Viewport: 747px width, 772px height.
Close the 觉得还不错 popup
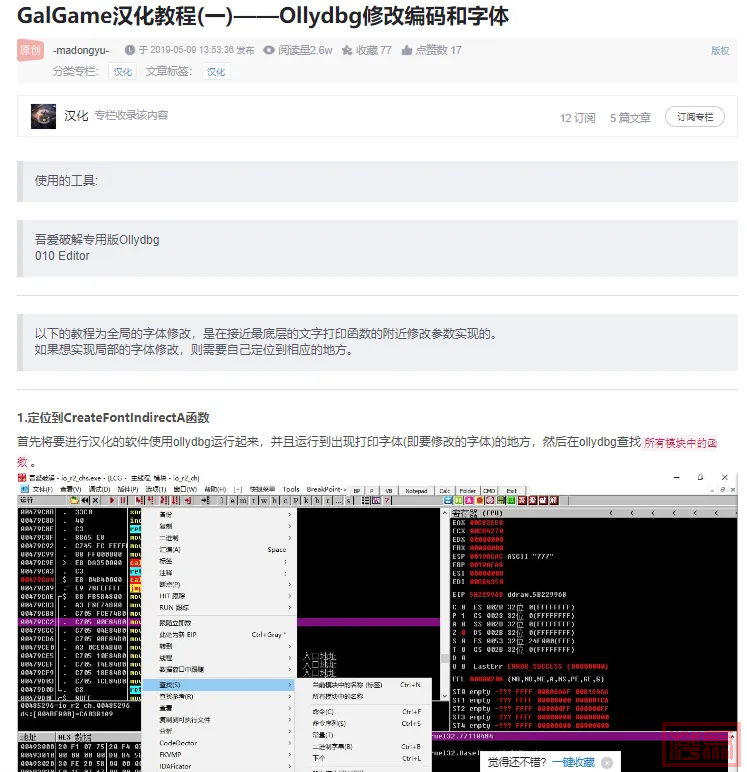606,762
